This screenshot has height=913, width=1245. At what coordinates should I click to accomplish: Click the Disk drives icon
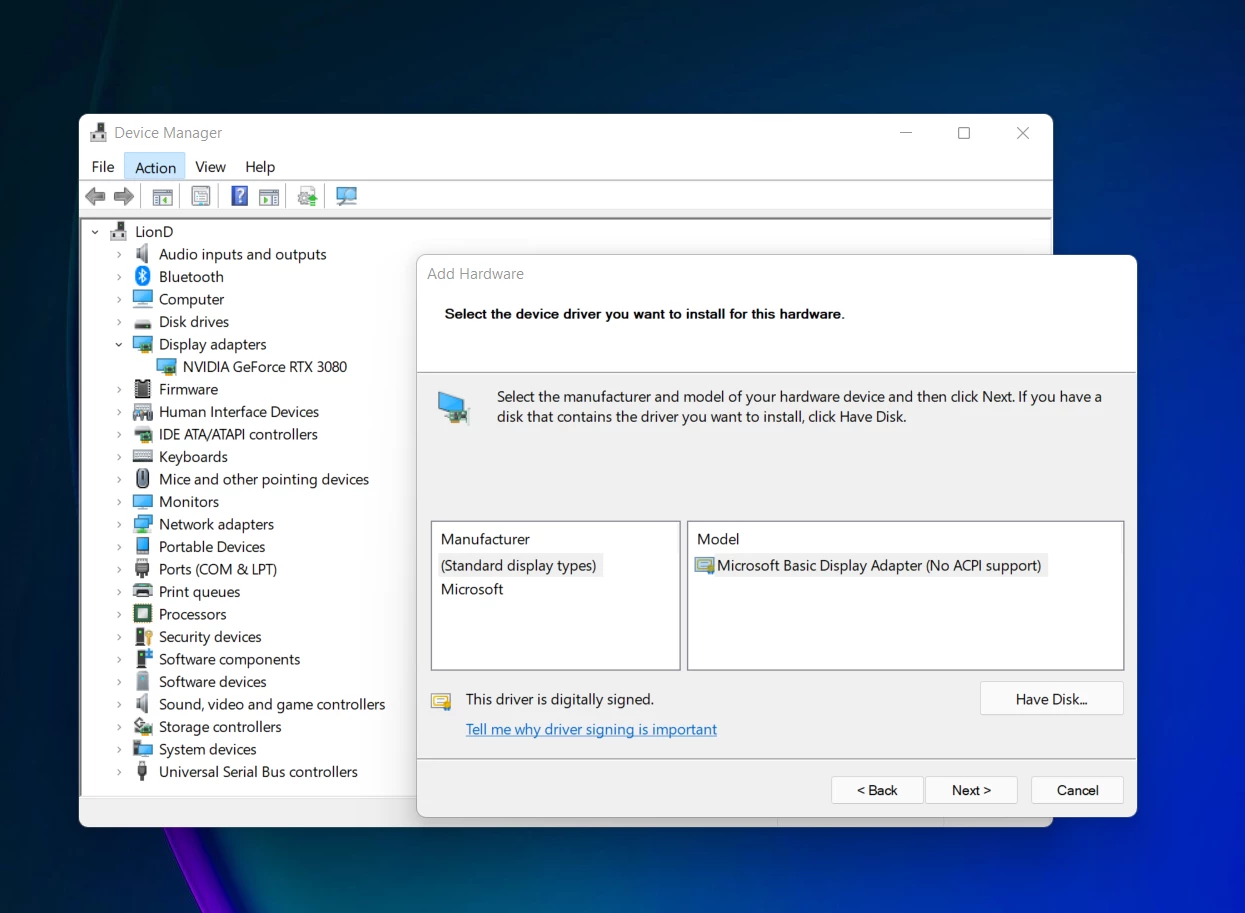pos(143,322)
